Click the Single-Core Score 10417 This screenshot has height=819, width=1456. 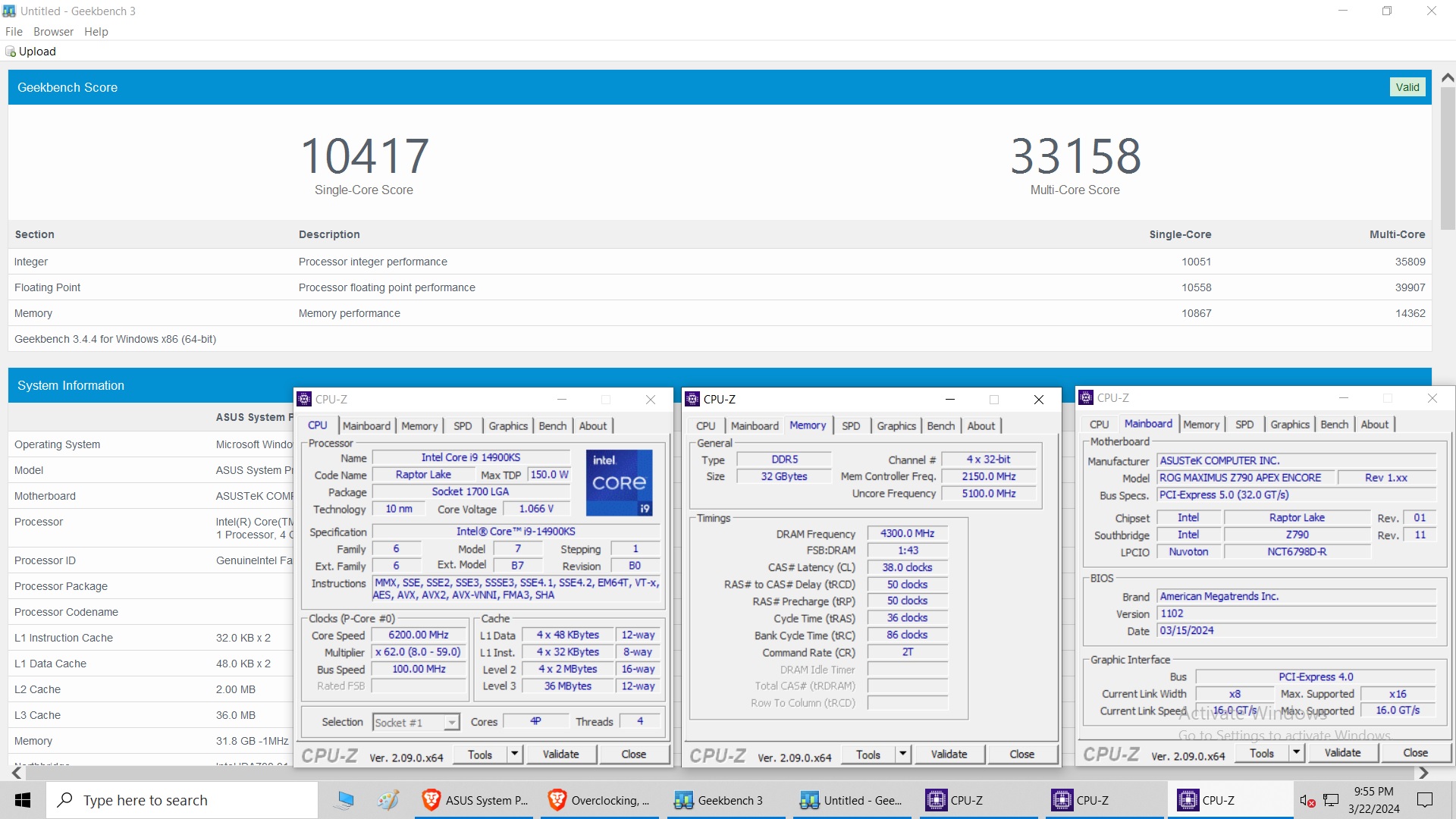coord(364,155)
